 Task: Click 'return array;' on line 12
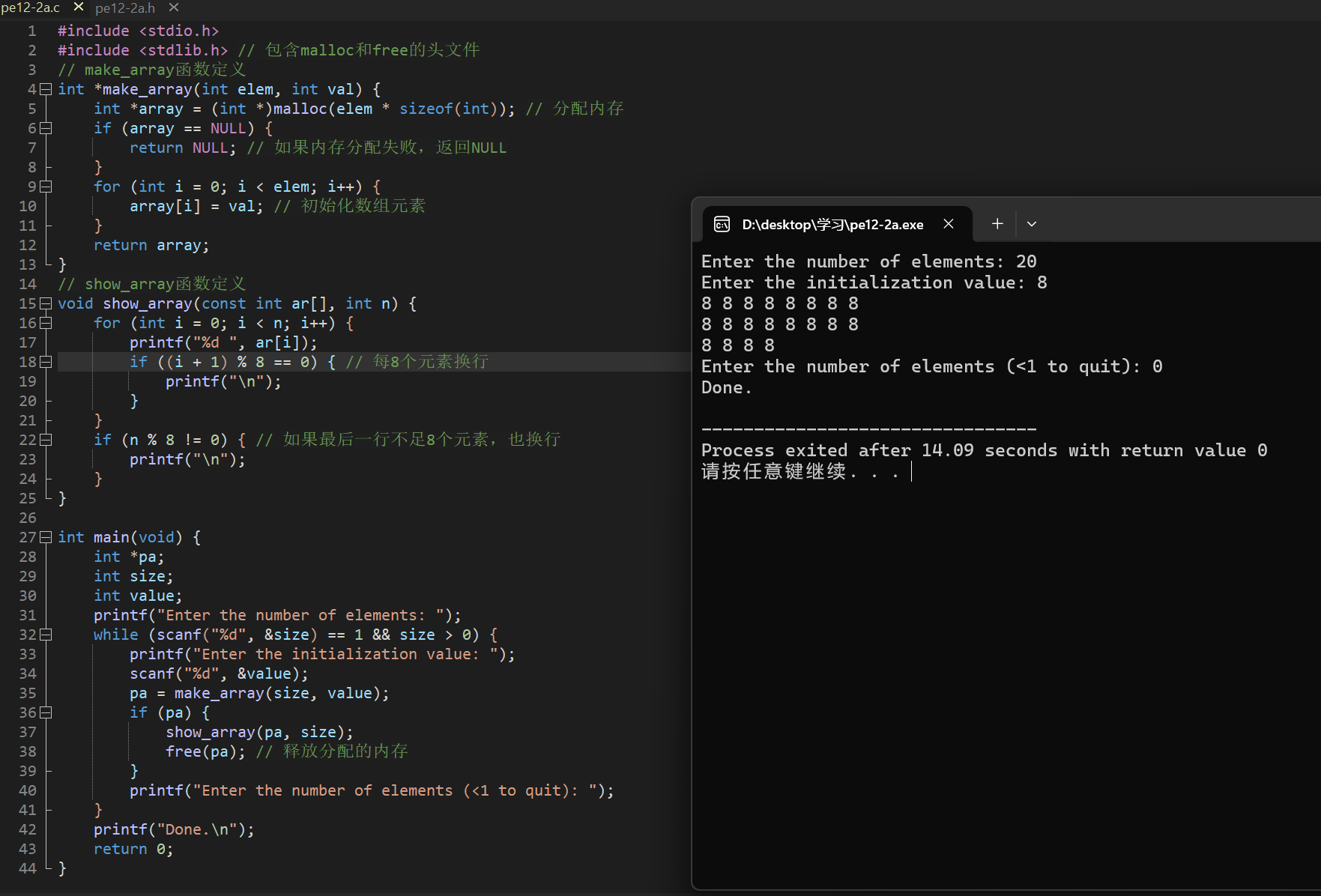click(x=151, y=245)
